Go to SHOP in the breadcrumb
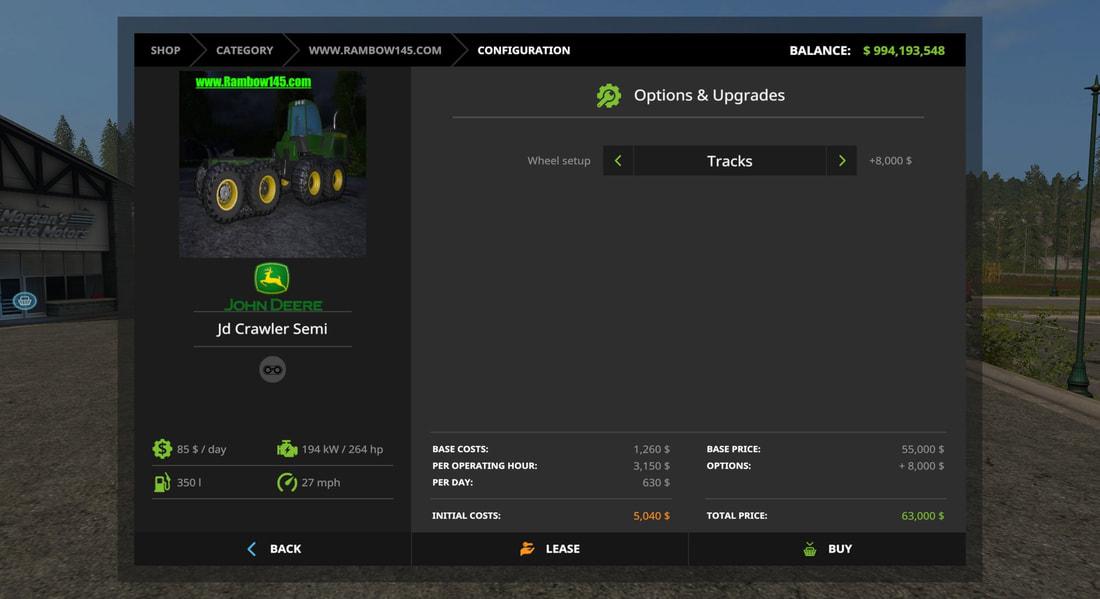This screenshot has height=599, width=1100. (166, 50)
